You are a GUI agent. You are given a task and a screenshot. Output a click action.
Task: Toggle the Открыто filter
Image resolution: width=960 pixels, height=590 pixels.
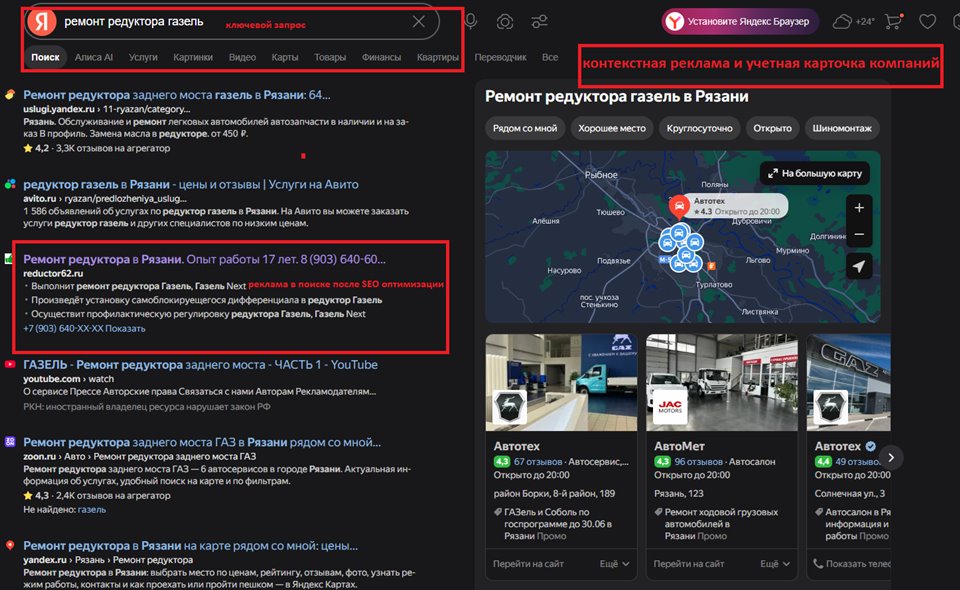tap(772, 128)
